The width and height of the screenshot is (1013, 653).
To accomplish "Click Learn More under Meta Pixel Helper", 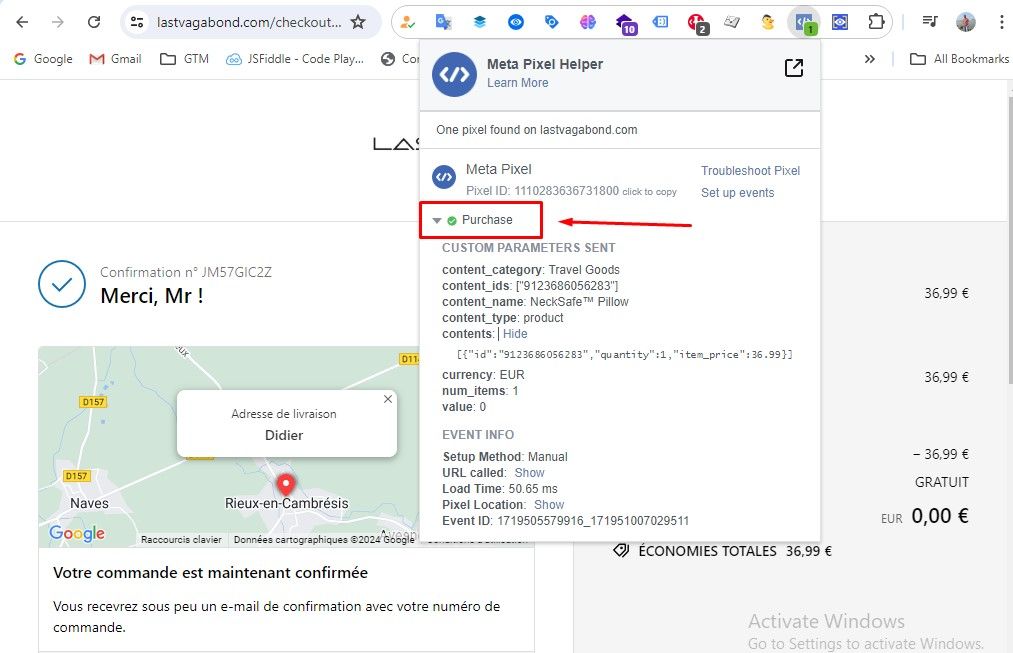I will pos(517,83).
